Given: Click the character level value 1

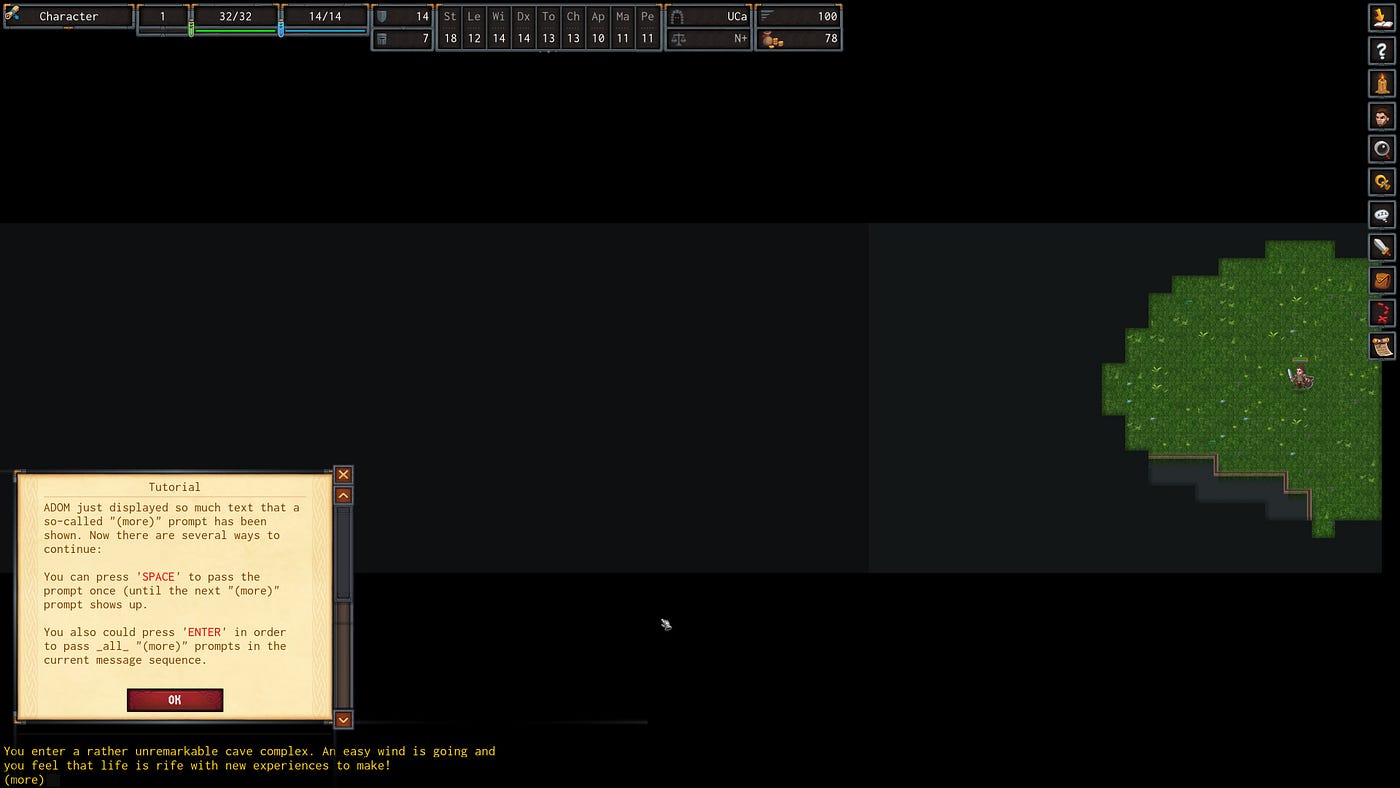Looking at the screenshot, I should [163, 16].
